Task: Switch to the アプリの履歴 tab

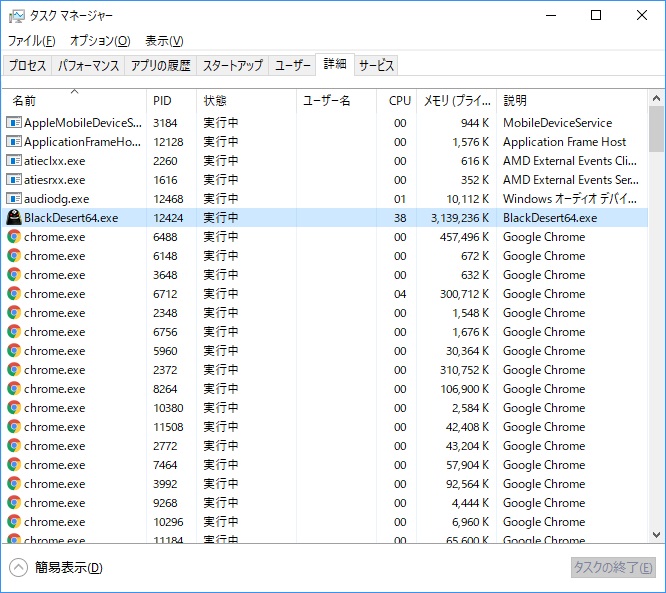Action: (160, 65)
